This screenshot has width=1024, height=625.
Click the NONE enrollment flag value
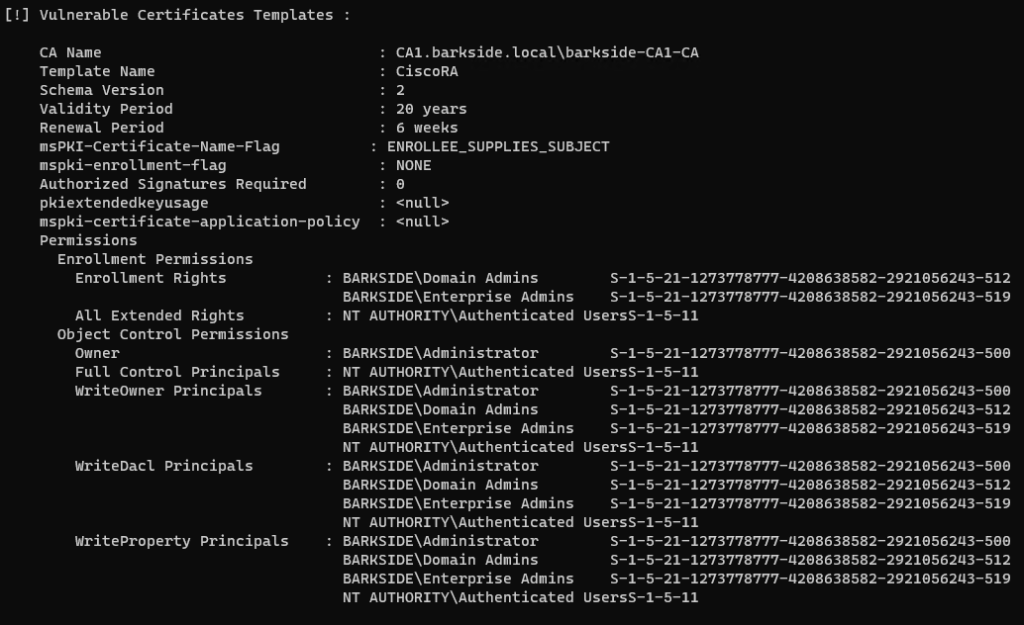click(x=413, y=165)
